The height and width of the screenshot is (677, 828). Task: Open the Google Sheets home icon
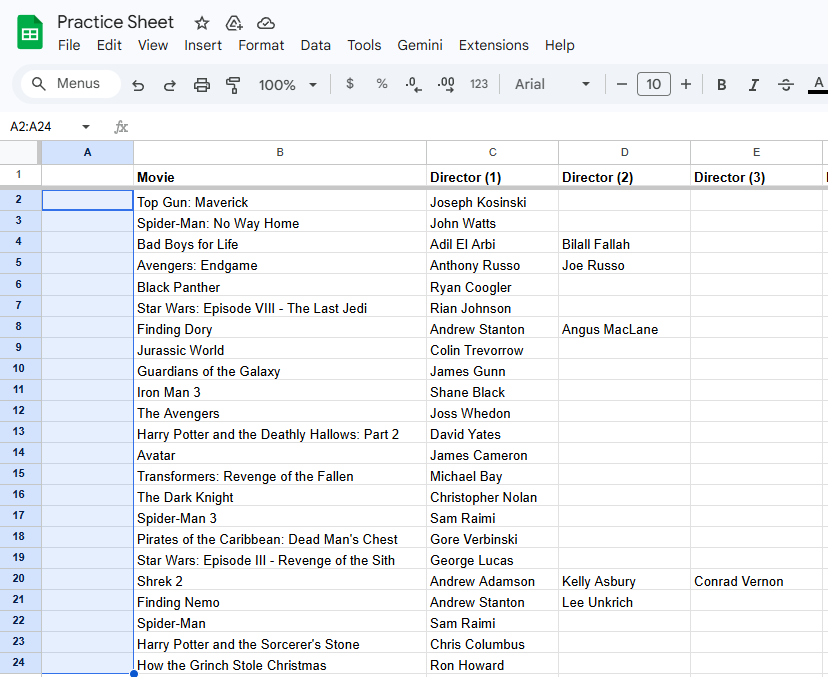coord(30,33)
